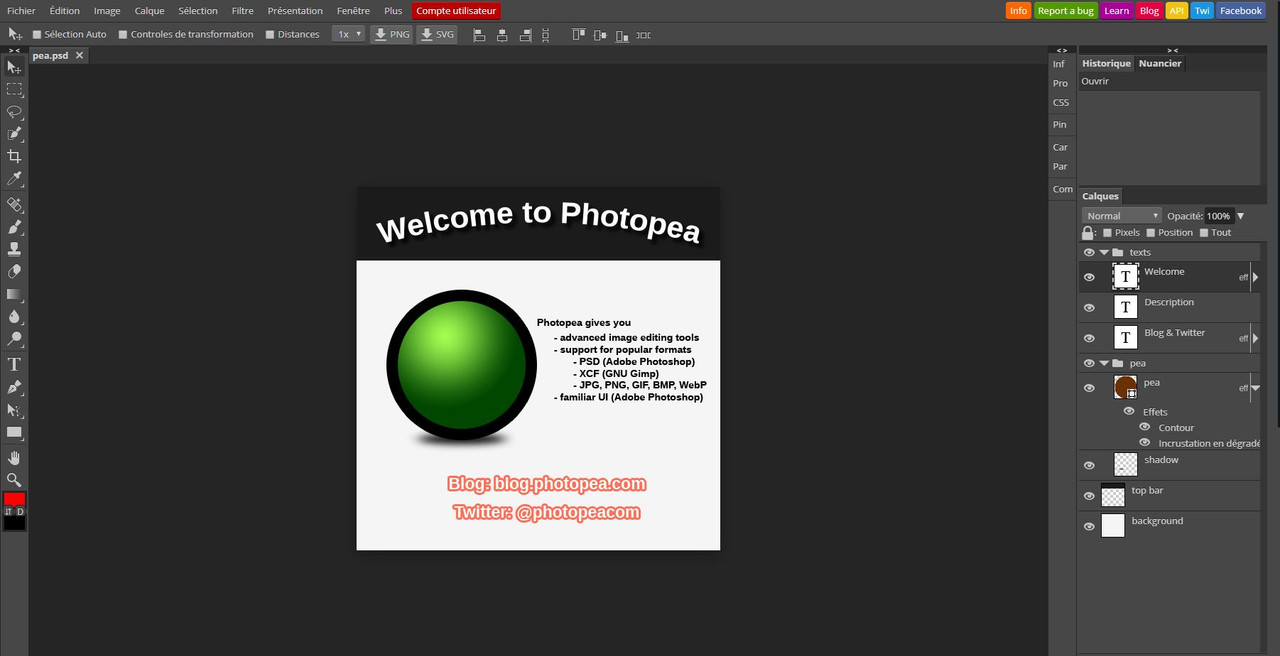Switch to the Historique tab

coord(1107,63)
